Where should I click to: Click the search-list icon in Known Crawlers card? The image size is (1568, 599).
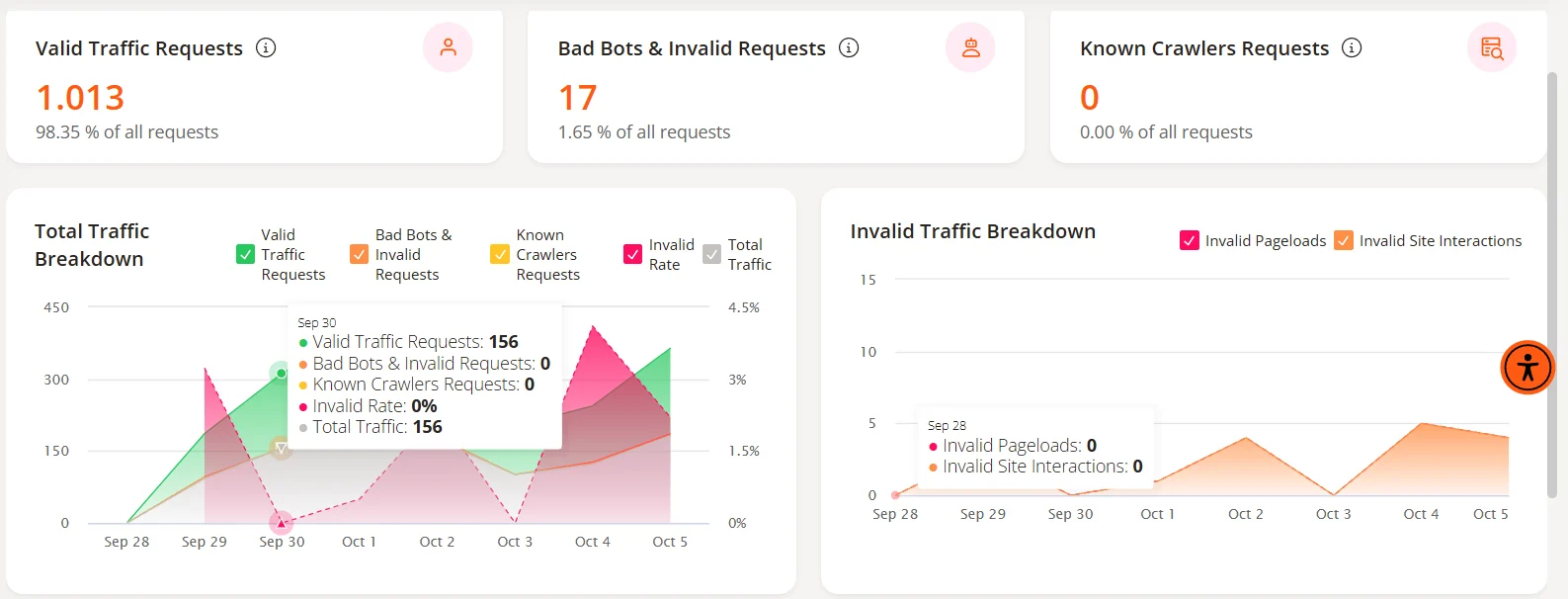point(1492,47)
